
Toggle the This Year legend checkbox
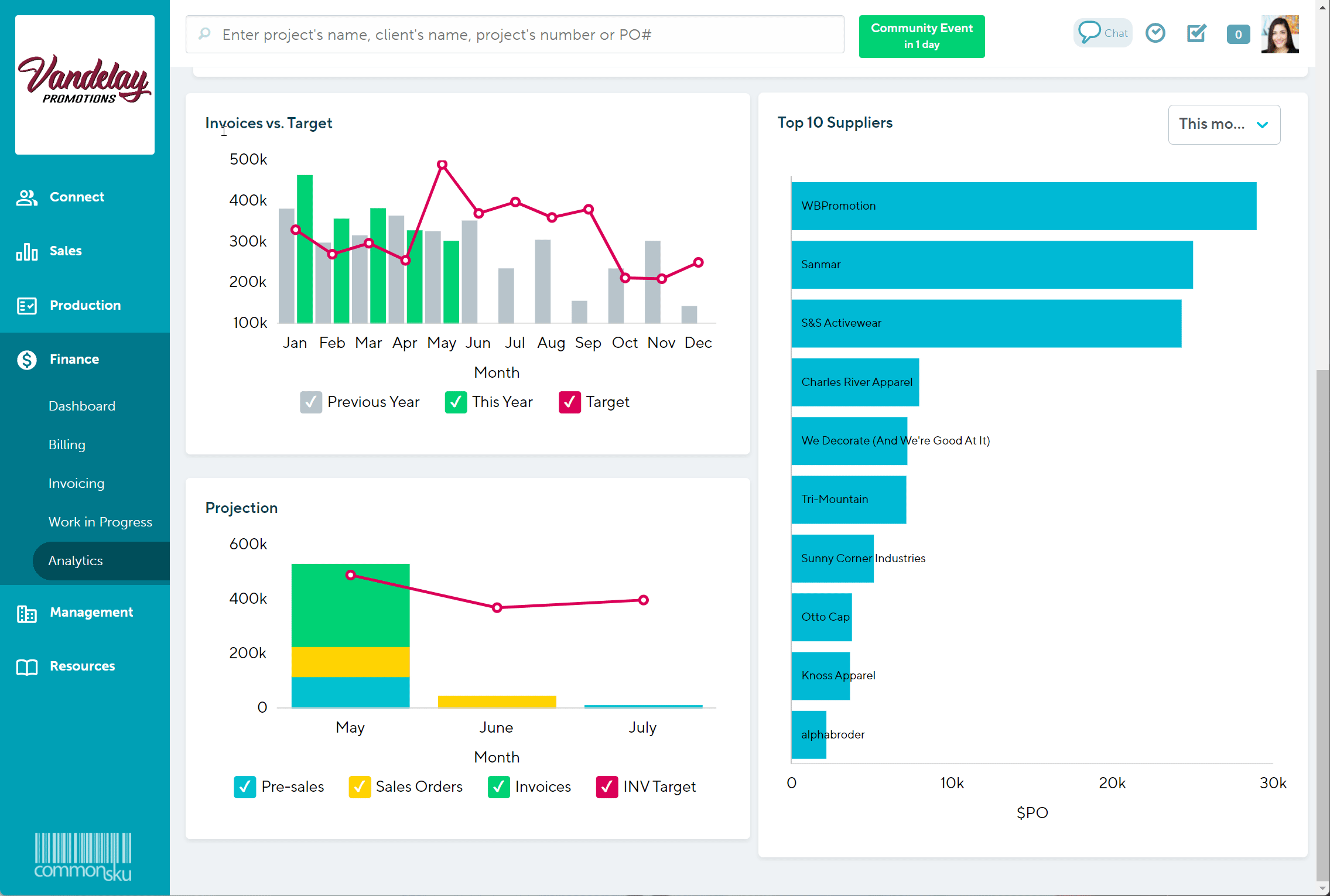point(456,402)
